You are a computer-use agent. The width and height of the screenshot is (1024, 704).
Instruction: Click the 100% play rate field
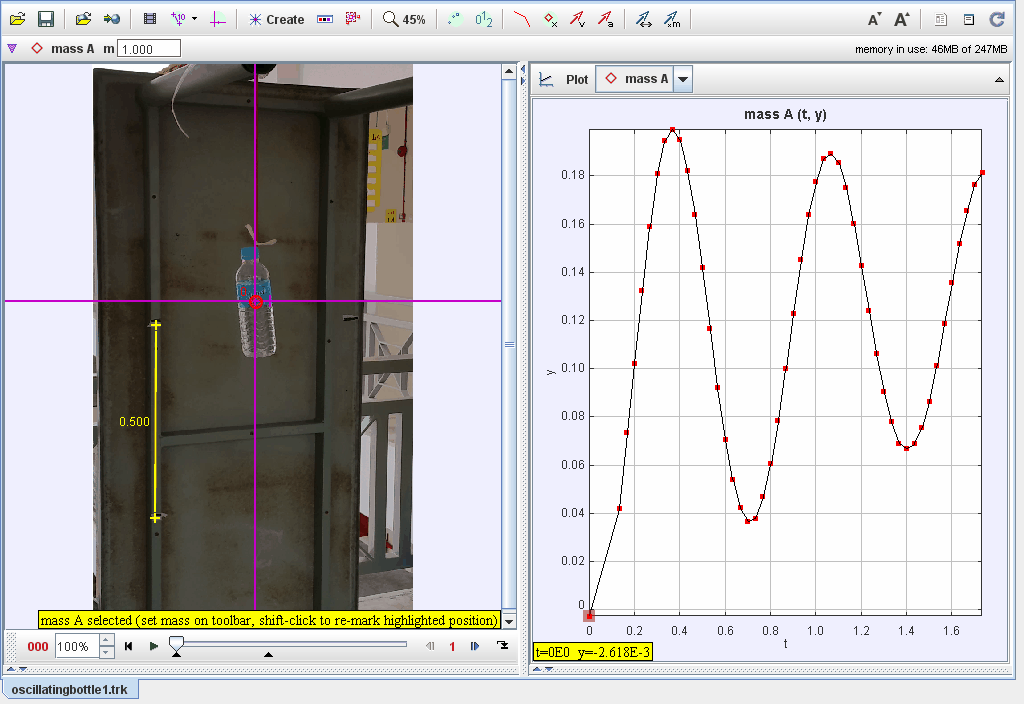(76, 647)
